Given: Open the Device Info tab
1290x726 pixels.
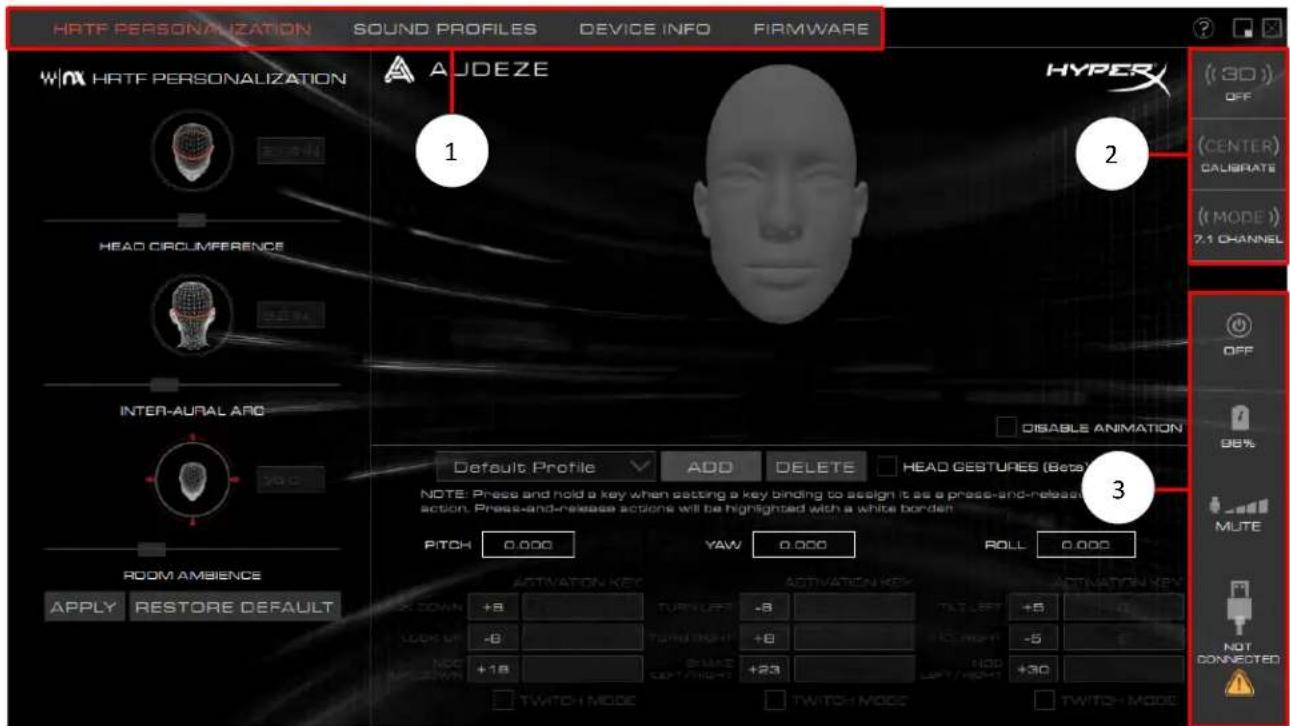Looking at the screenshot, I should 645,30.
